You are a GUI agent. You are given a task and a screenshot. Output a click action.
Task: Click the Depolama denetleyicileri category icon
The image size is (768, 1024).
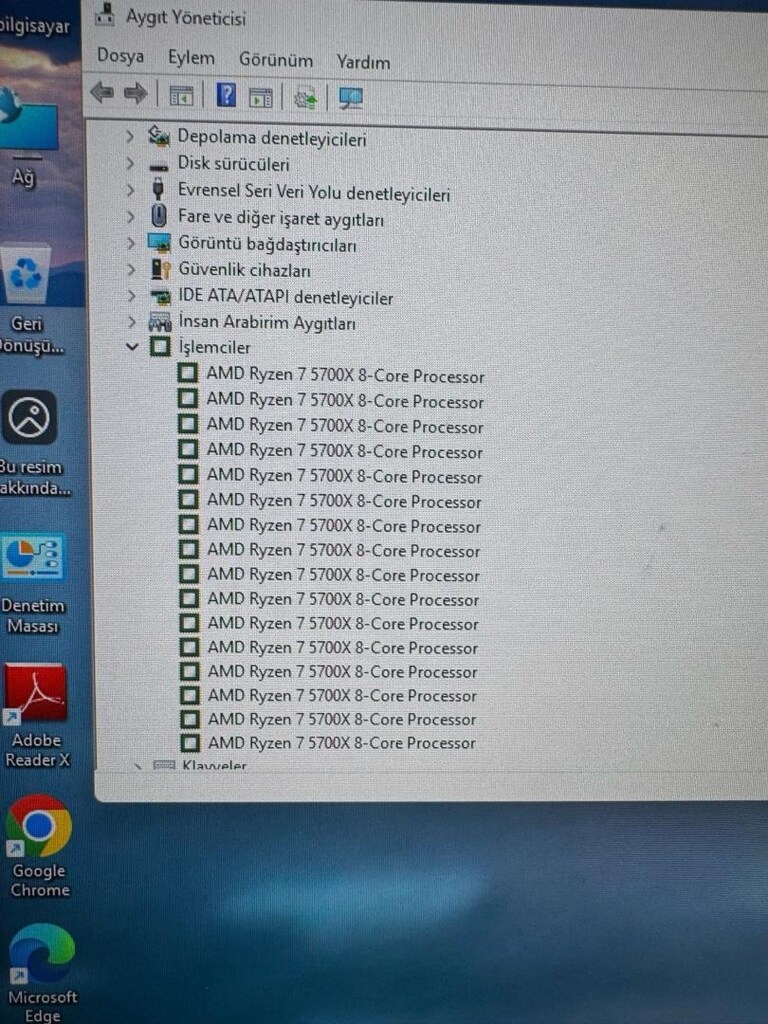click(x=159, y=135)
